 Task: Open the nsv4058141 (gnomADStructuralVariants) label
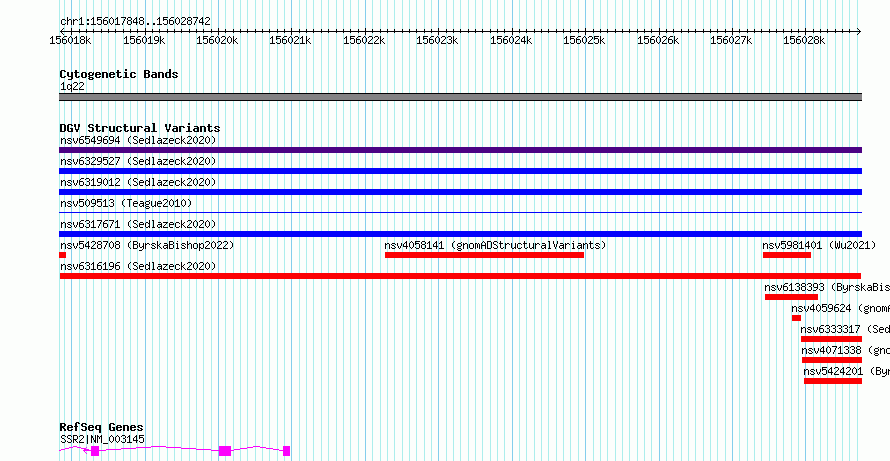tap(496, 245)
